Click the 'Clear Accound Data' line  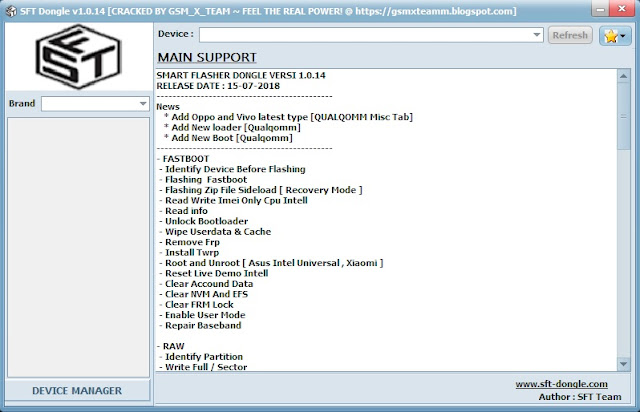[206, 284]
